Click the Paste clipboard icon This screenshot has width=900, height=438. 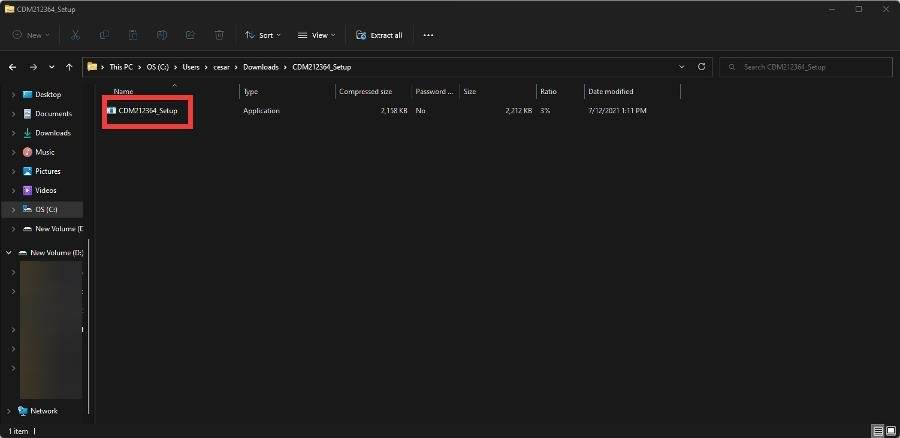pos(133,35)
